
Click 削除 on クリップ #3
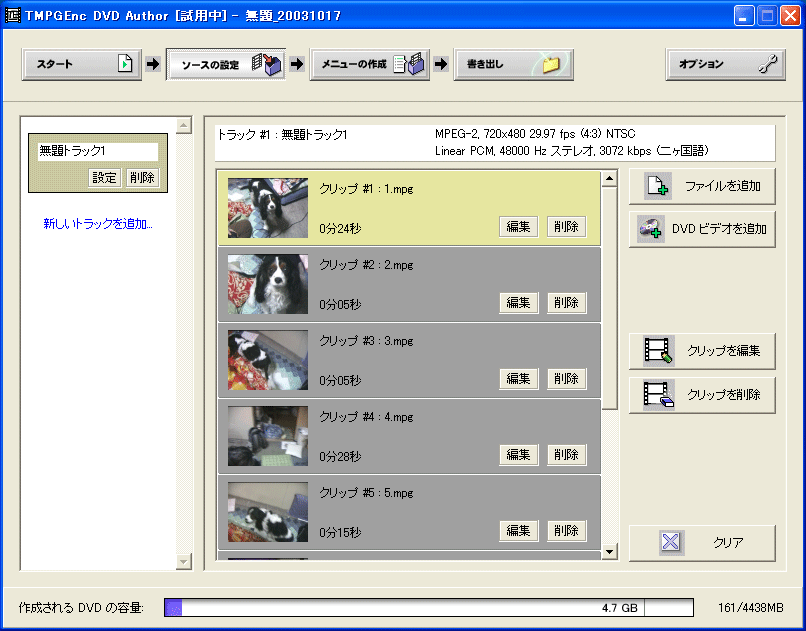[566, 378]
